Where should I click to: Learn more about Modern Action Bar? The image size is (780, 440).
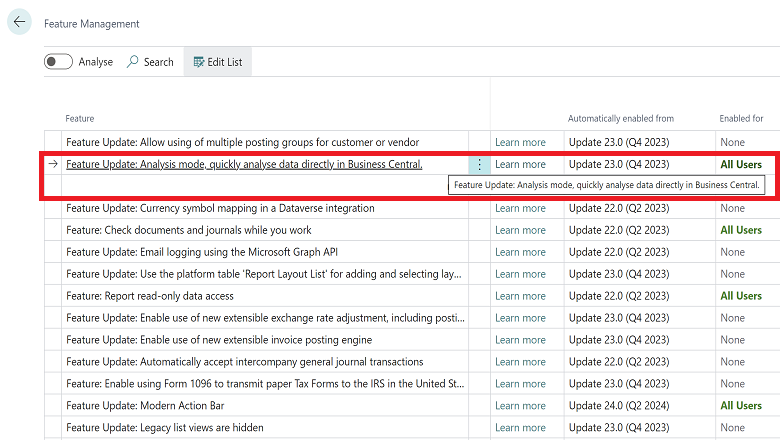pyautogui.click(x=520, y=406)
